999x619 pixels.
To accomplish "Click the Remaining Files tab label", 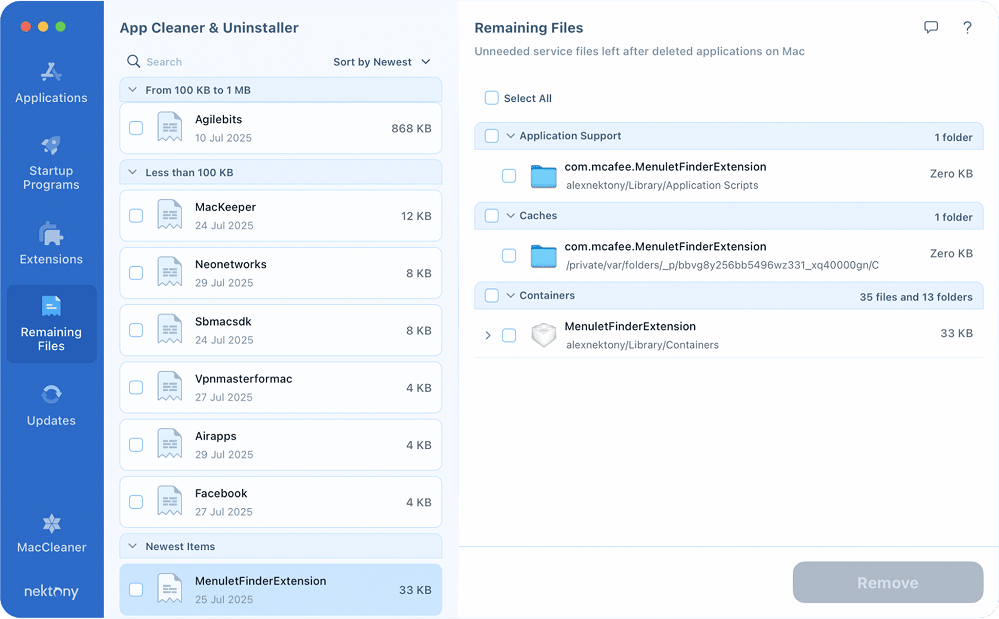I will tap(51, 339).
